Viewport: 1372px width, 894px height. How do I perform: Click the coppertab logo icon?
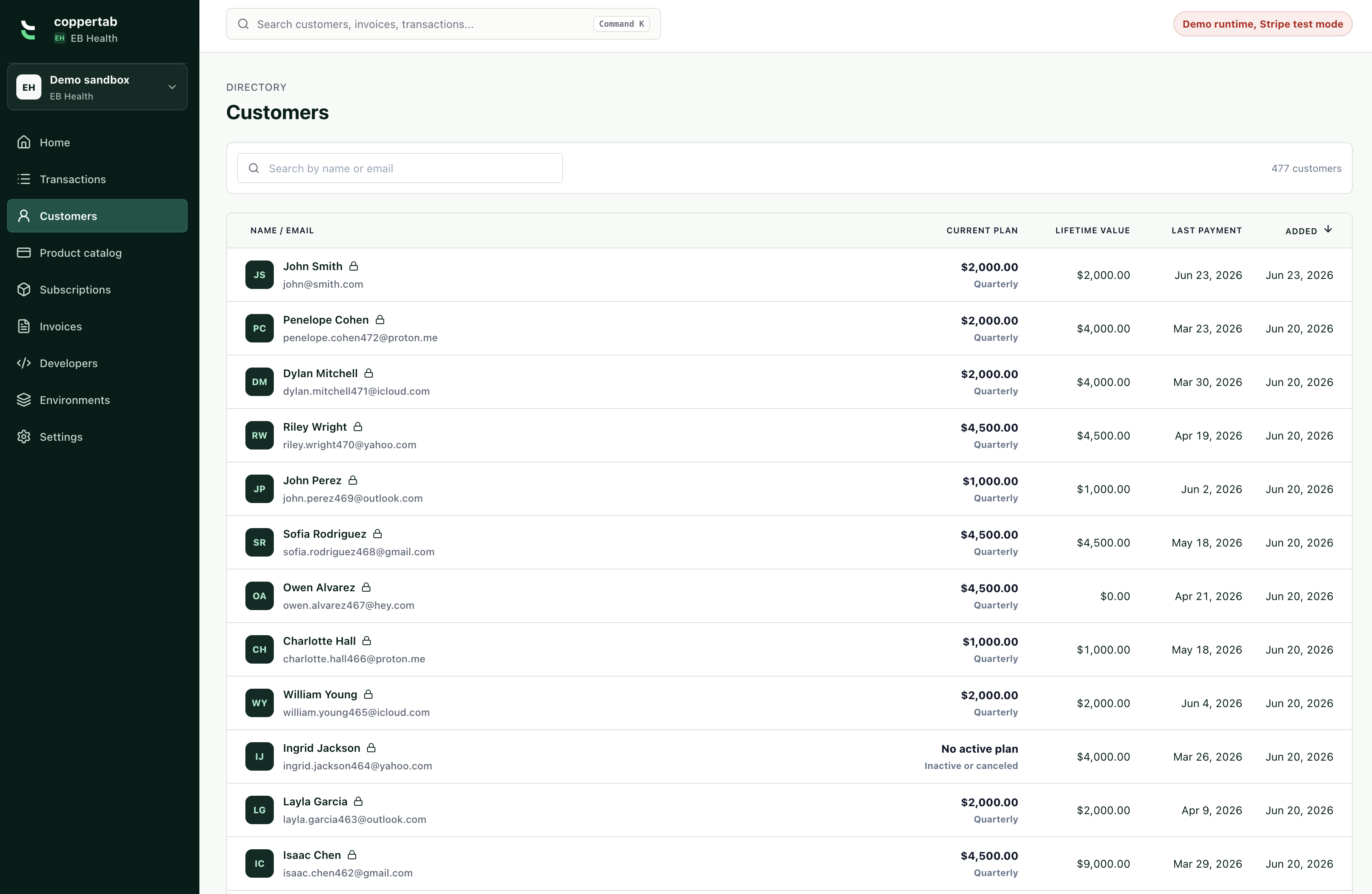coord(28,29)
